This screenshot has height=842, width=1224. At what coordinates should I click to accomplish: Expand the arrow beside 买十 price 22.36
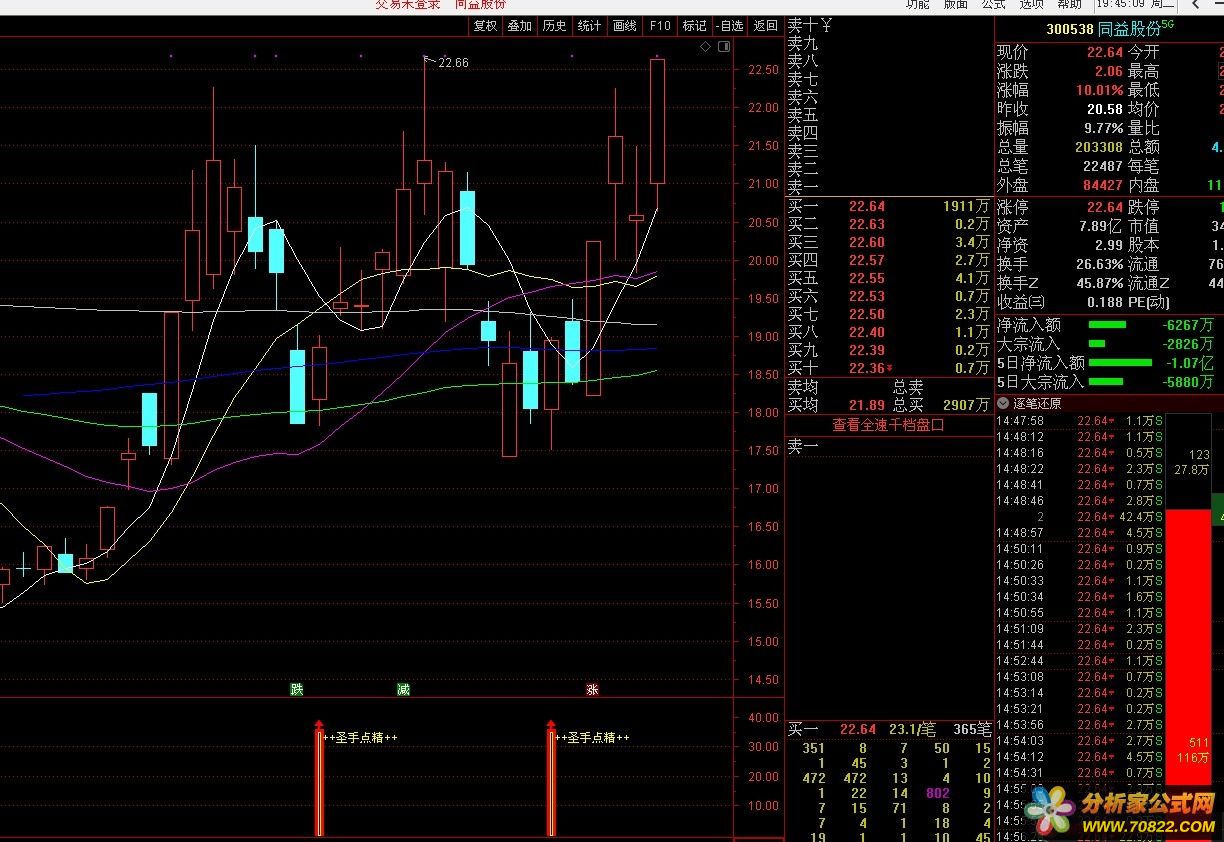pyautogui.click(x=889, y=369)
